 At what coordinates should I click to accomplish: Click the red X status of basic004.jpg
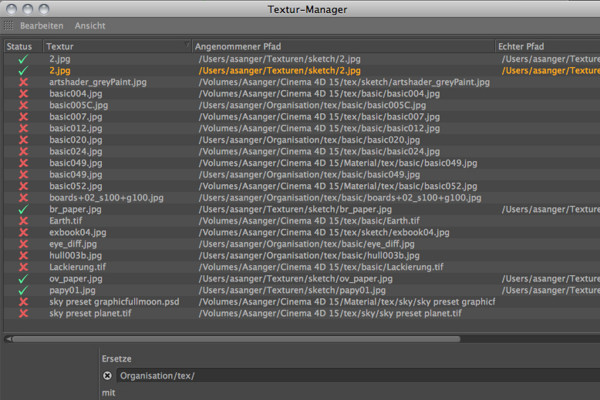pos(23,93)
